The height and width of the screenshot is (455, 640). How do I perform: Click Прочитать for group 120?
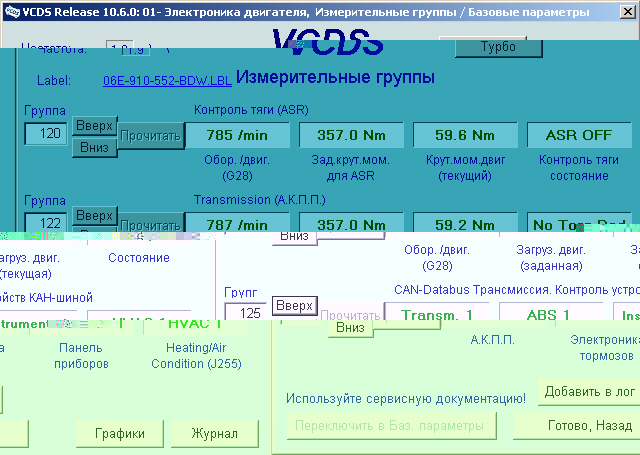click(x=151, y=135)
